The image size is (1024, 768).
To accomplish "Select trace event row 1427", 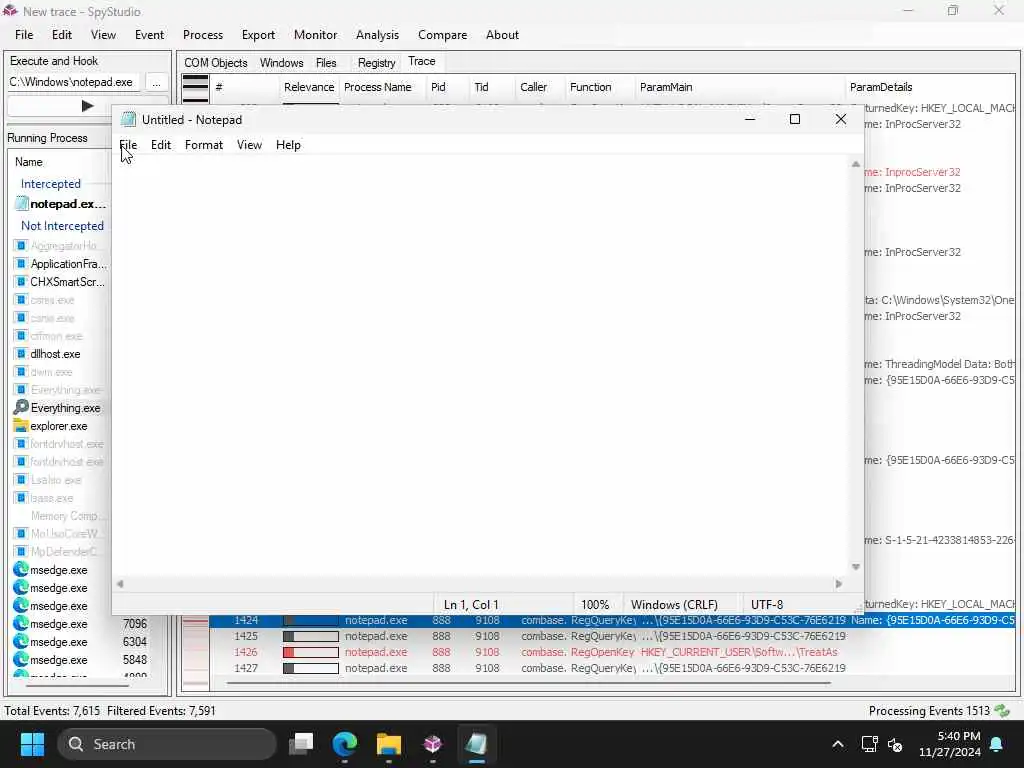I will click(612, 668).
